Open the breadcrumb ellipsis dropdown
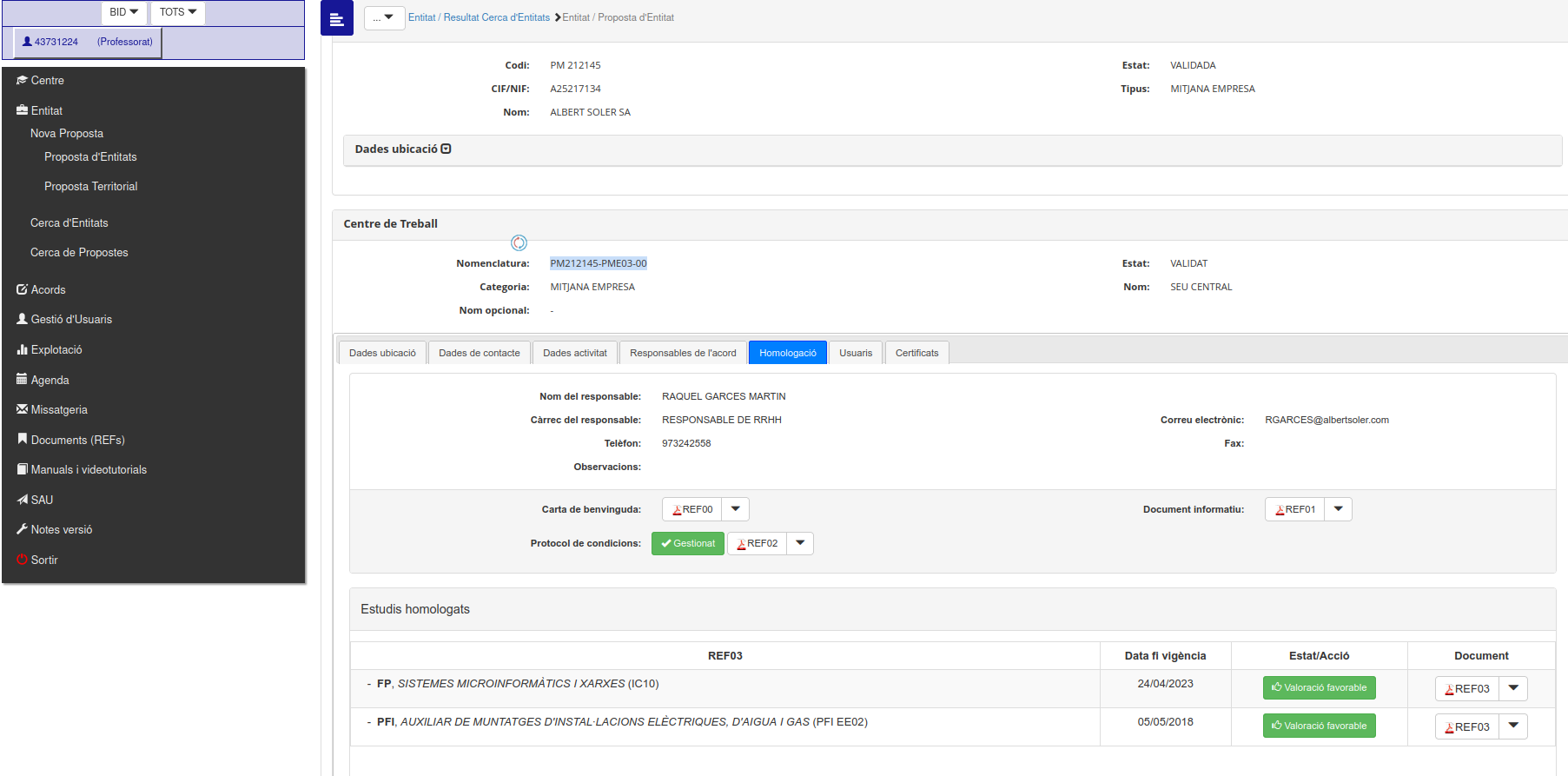The height and width of the screenshot is (776, 1568). click(384, 17)
